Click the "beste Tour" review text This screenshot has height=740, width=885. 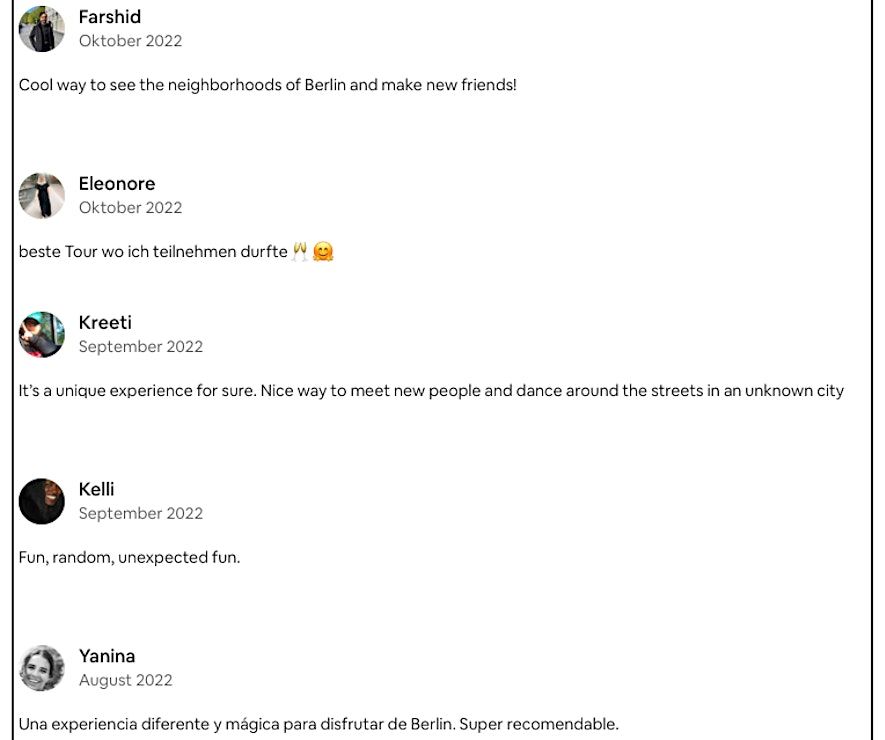point(153,252)
